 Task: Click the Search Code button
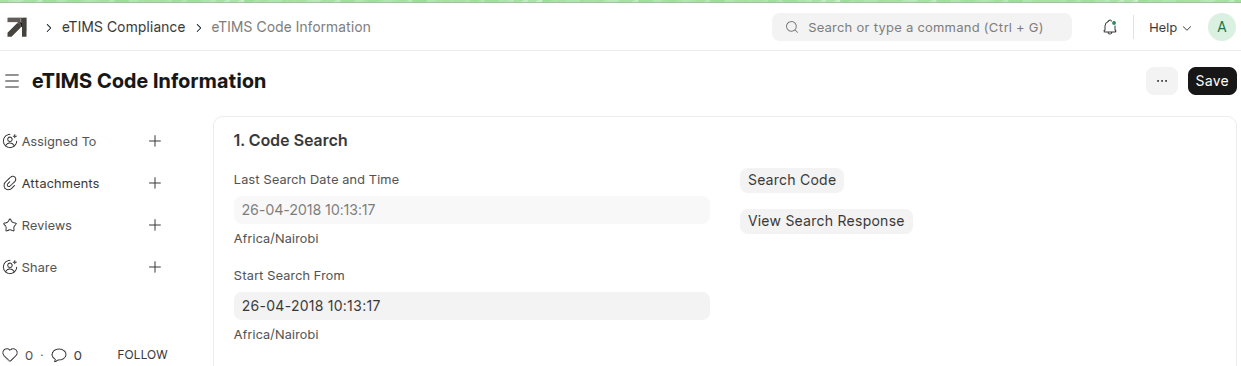[x=792, y=180]
